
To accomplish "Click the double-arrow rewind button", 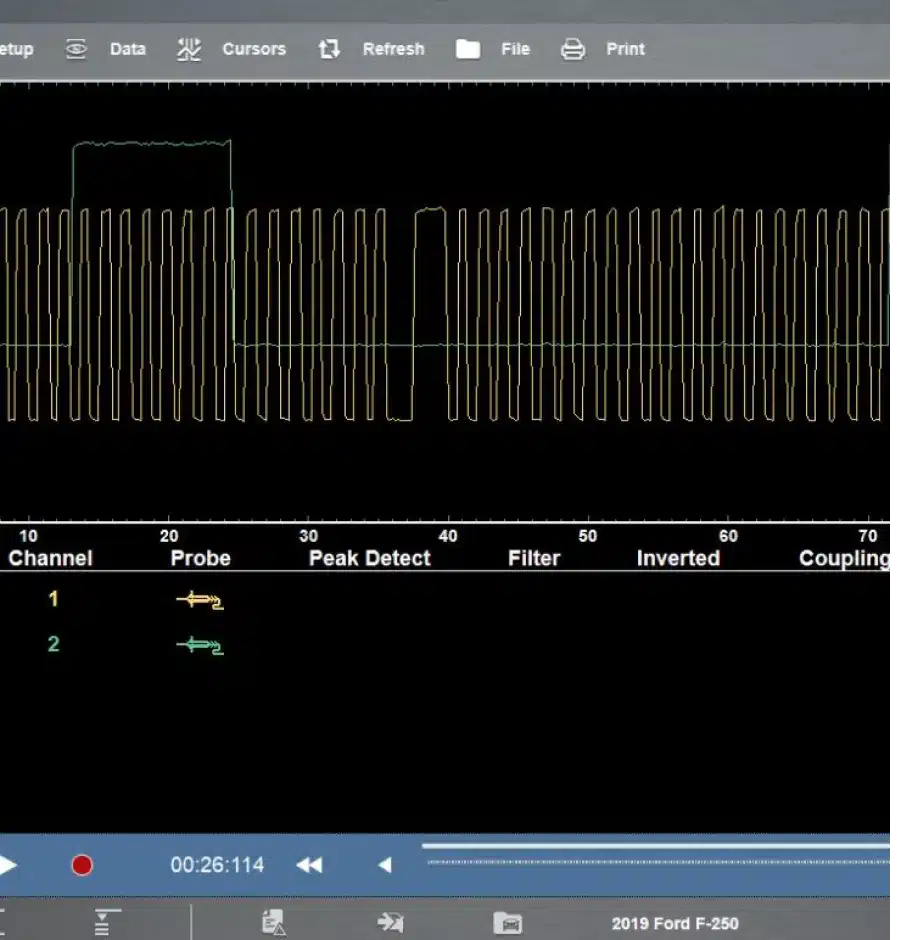I will [x=309, y=865].
